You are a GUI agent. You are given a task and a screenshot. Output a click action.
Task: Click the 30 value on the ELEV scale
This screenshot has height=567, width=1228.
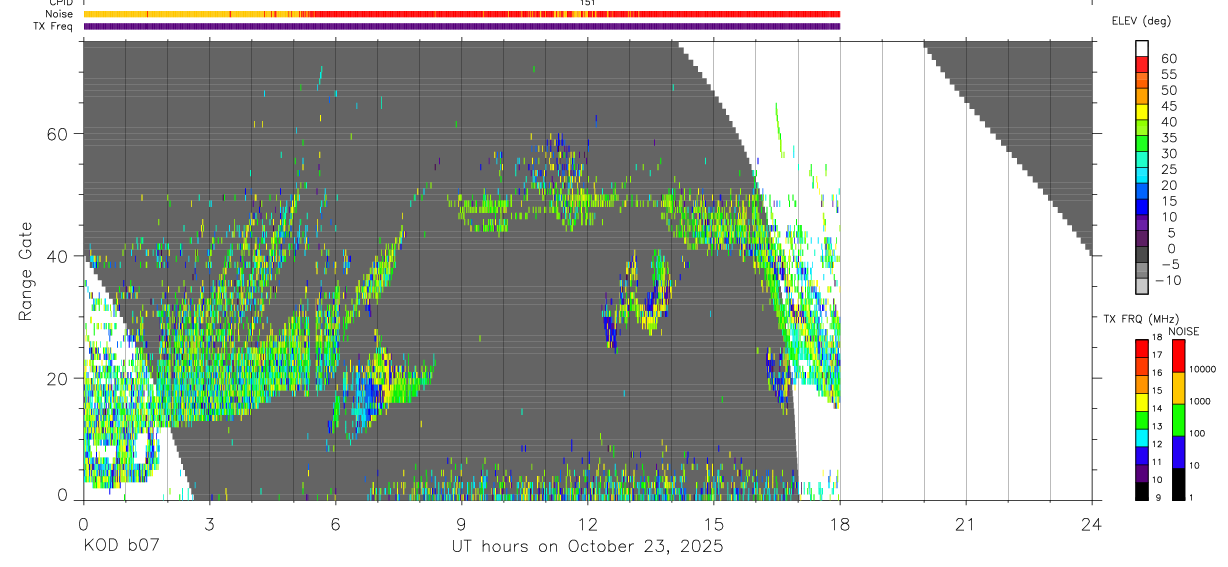point(1168,153)
